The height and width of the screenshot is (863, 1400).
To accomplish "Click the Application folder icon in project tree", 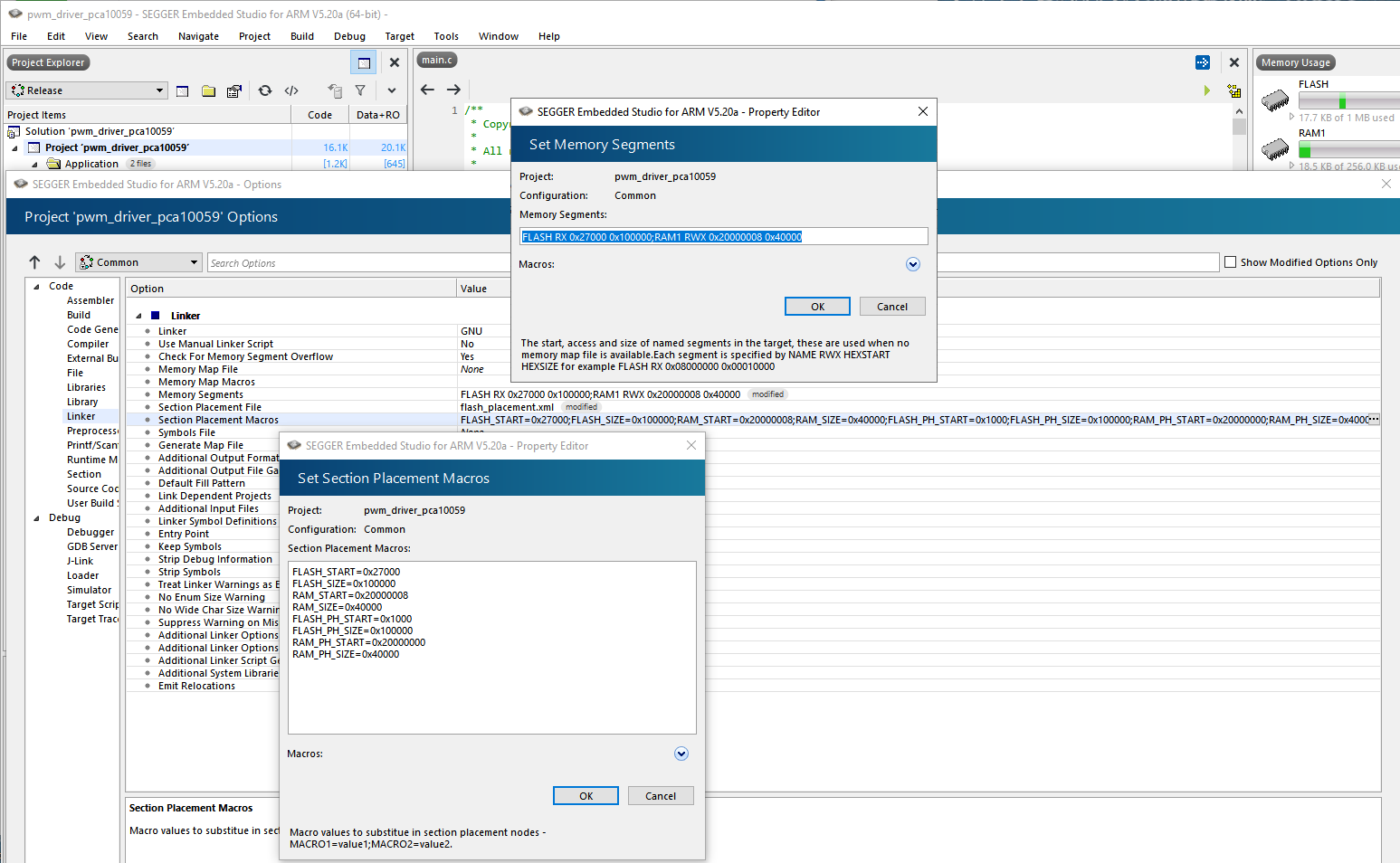I will coord(53,164).
